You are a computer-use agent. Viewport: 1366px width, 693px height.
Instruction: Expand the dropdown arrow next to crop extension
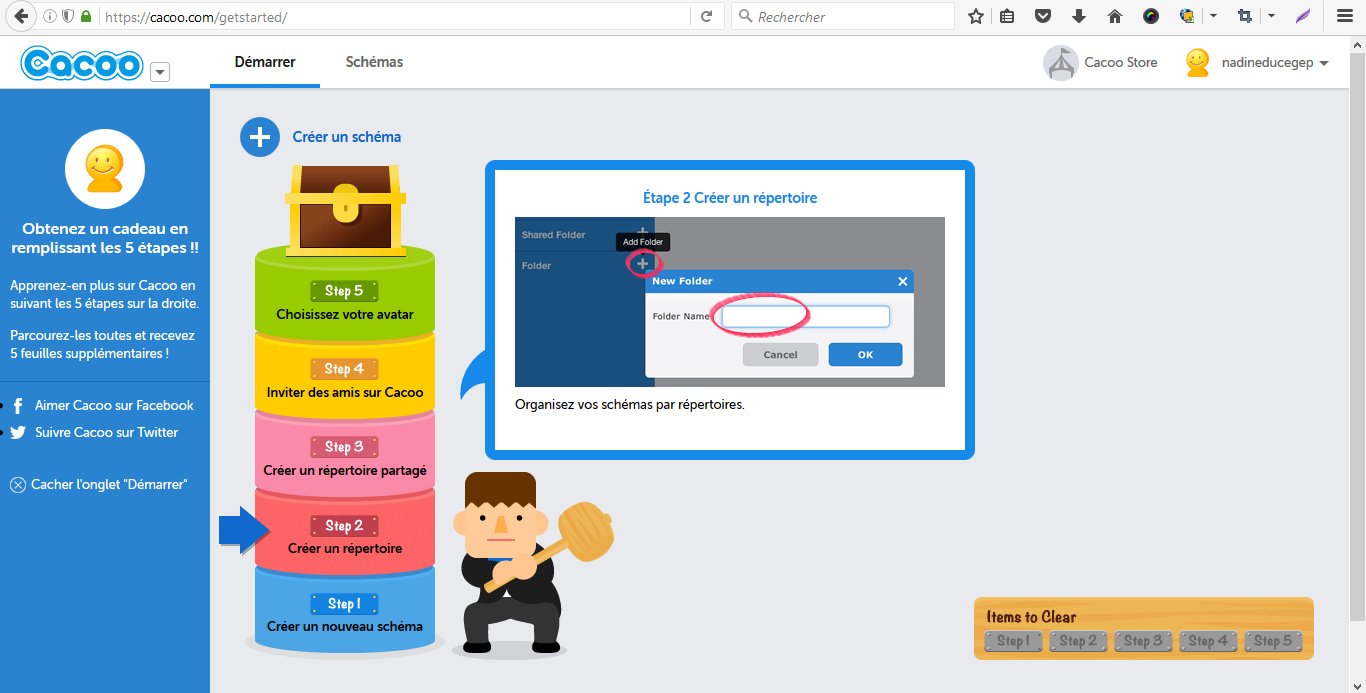[x=1271, y=16]
